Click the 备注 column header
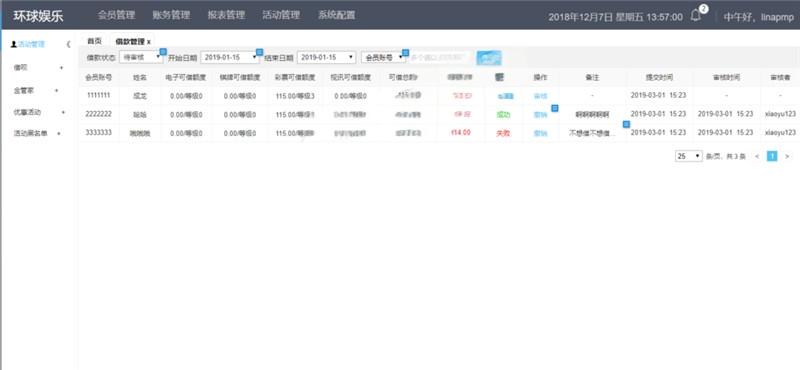Image resolution: width=800 pixels, height=370 pixels. pos(592,78)
